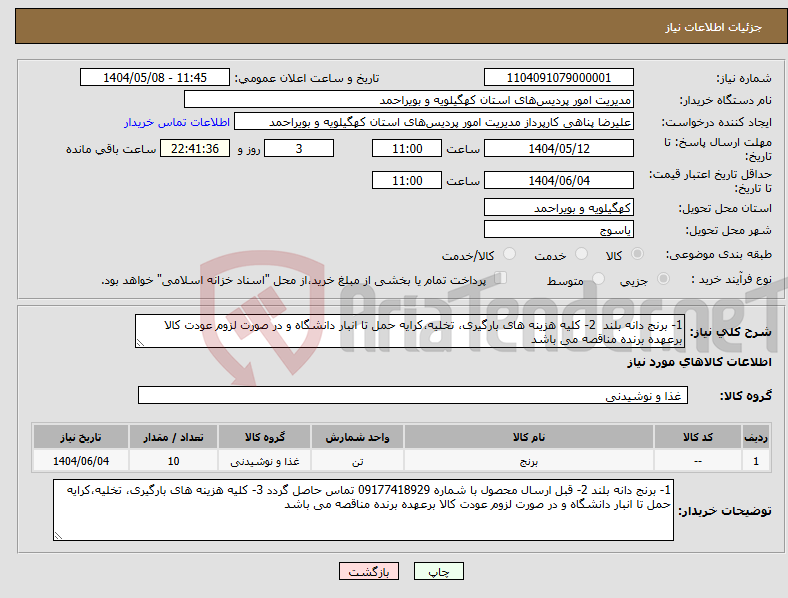Select the کالا radio button
The image size is (788, 598).
click(637, 254)
